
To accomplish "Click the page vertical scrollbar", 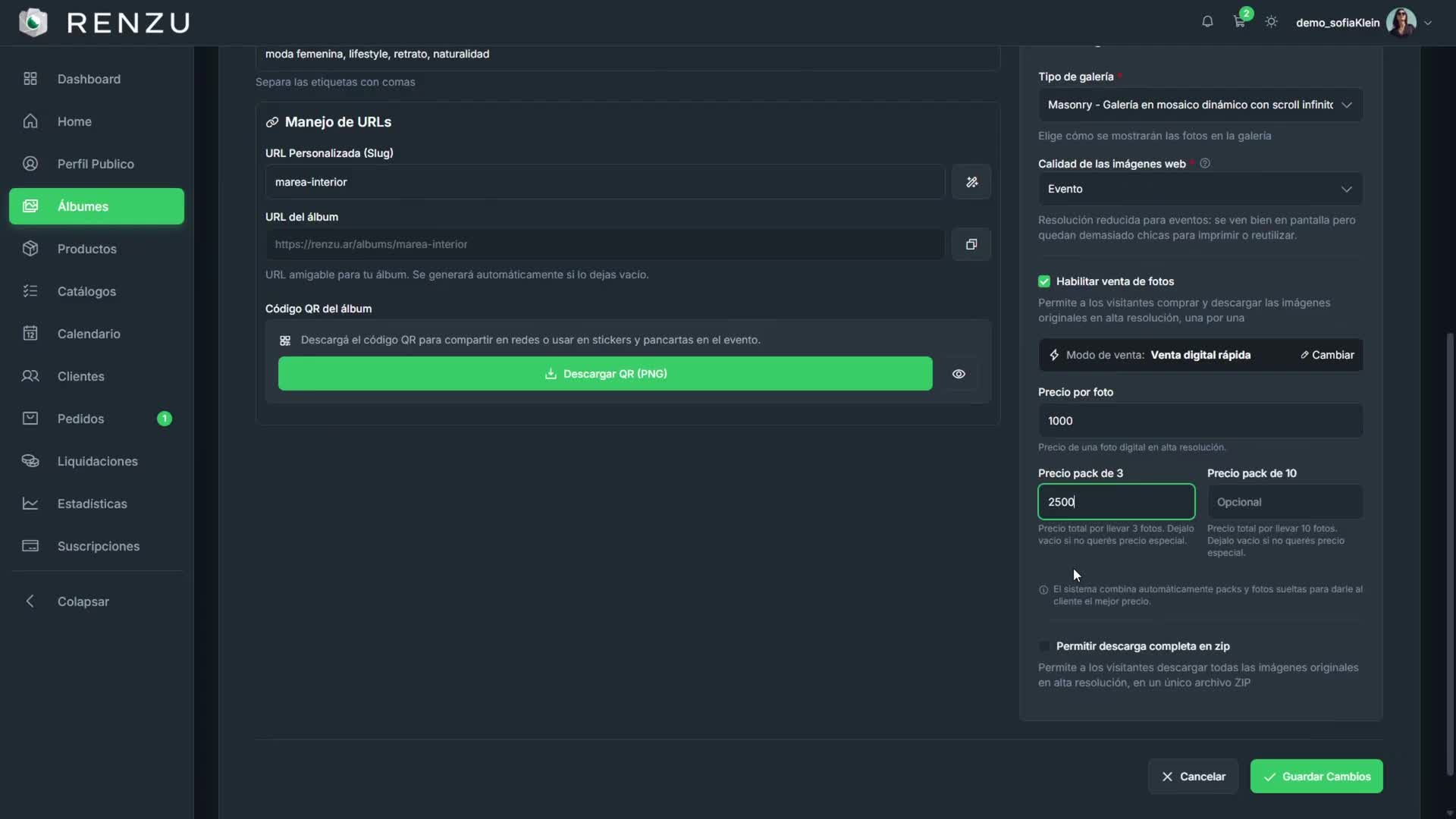I will (x=1450, y=554).
